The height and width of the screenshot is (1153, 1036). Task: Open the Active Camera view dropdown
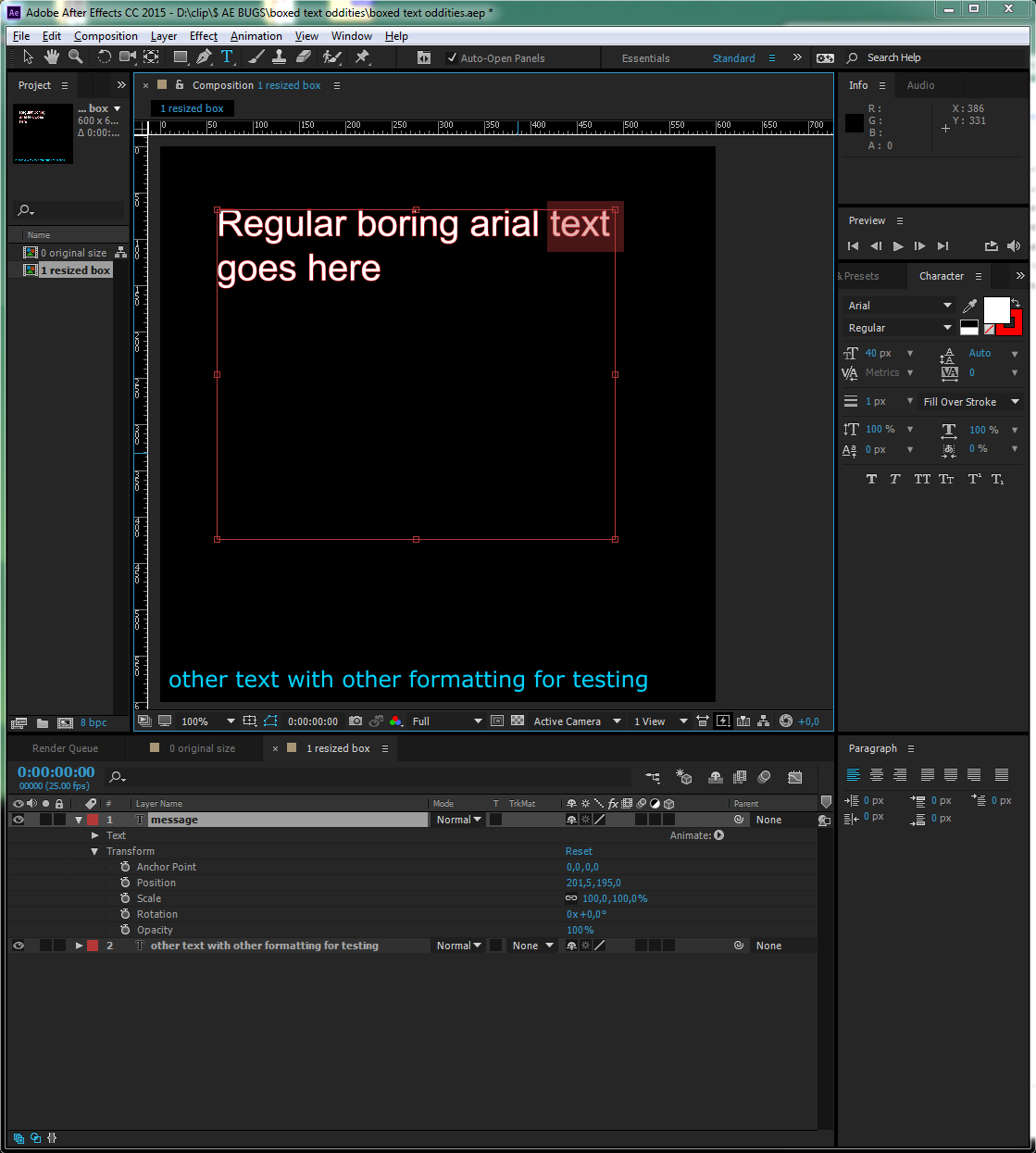tap(577, 721)
